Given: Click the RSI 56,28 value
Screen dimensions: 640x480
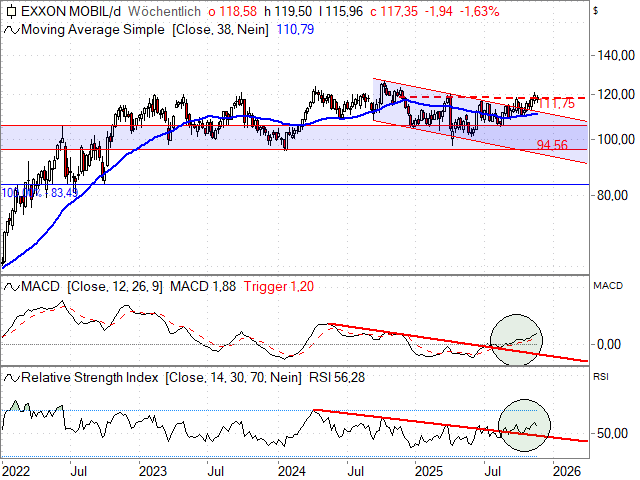Looking at the screenshot, I should [337, 378].
